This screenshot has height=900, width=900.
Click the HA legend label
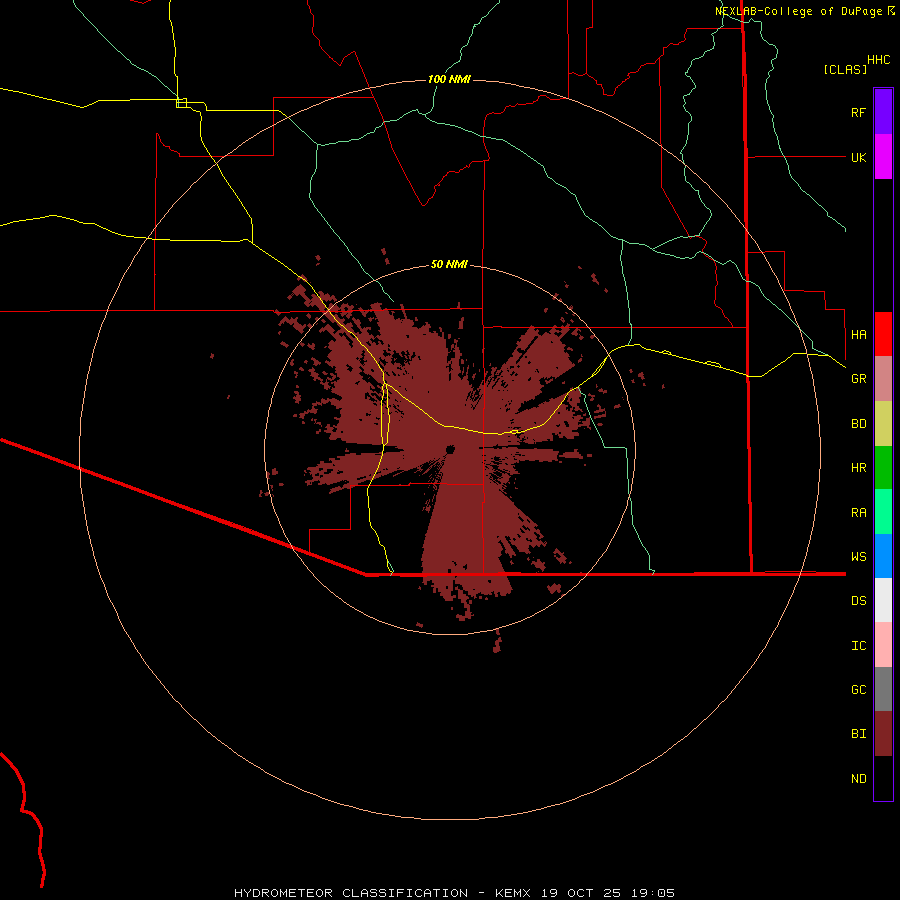pos(858,335)
